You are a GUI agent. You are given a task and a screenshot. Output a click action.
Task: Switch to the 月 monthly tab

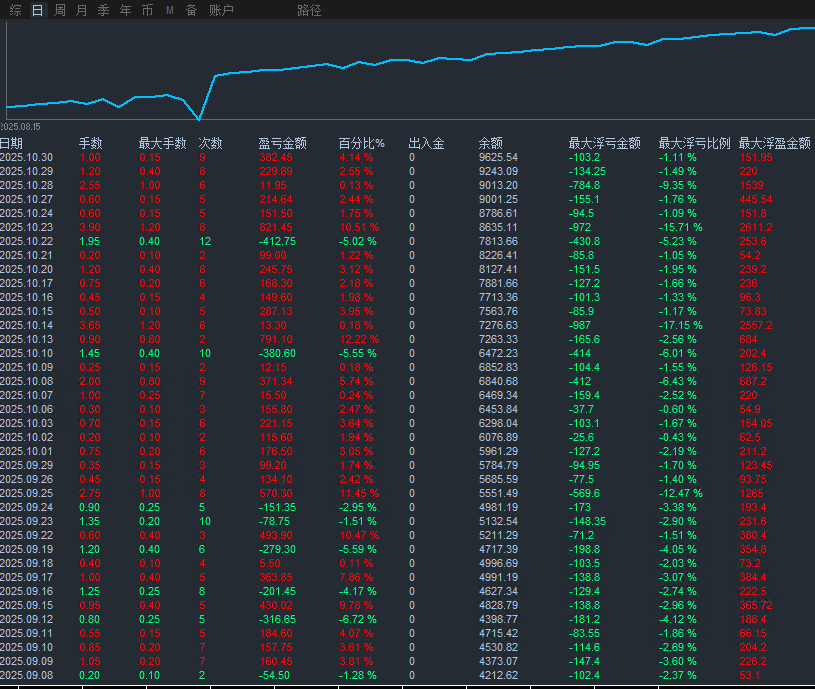tap(82, 10)
